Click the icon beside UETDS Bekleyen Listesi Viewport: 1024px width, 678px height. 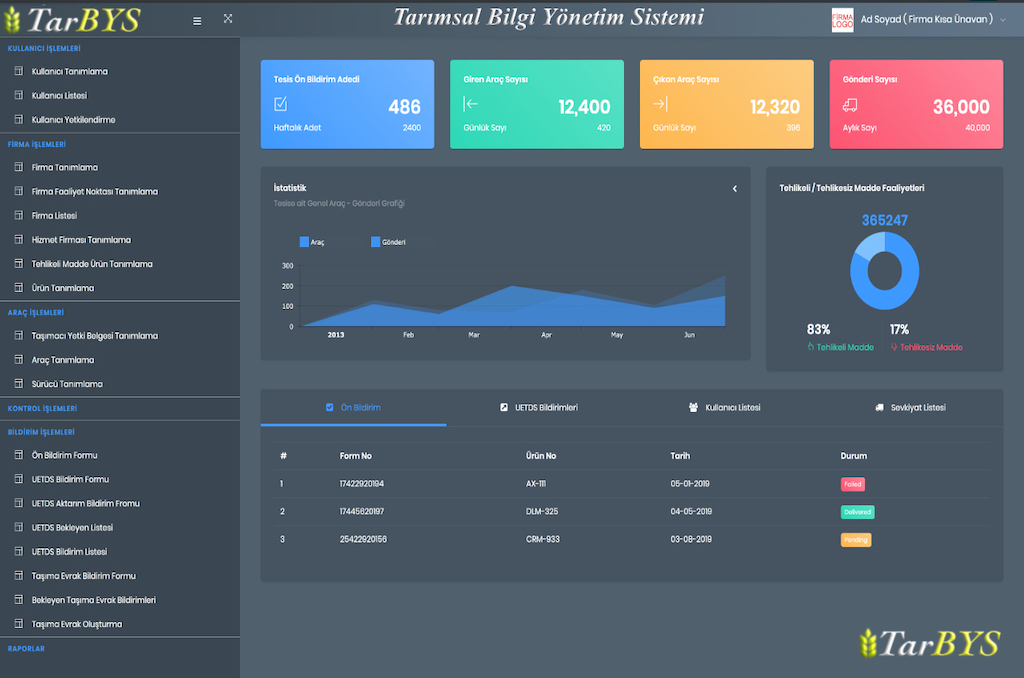(18, 528)
